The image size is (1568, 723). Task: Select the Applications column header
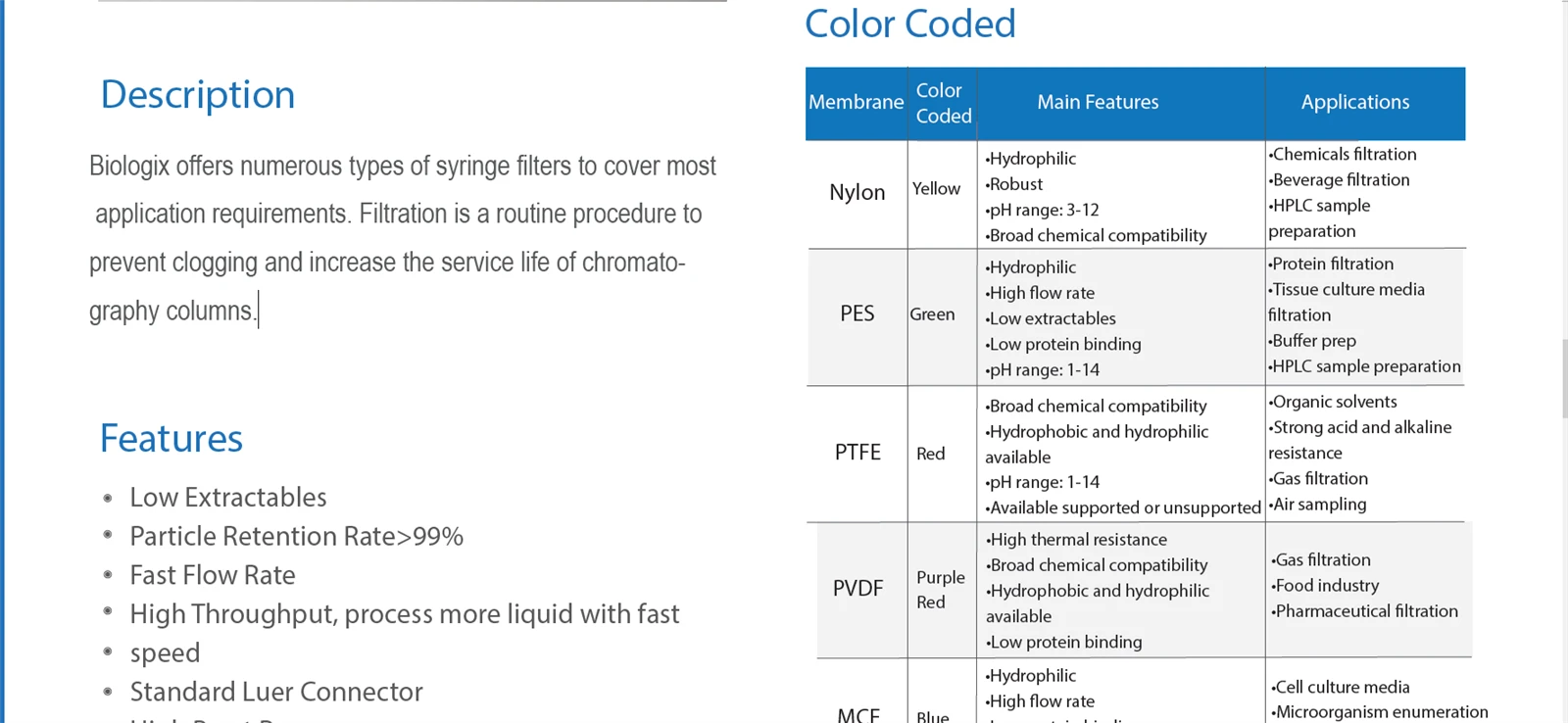pyautogui.click(x=1355, y=103)
